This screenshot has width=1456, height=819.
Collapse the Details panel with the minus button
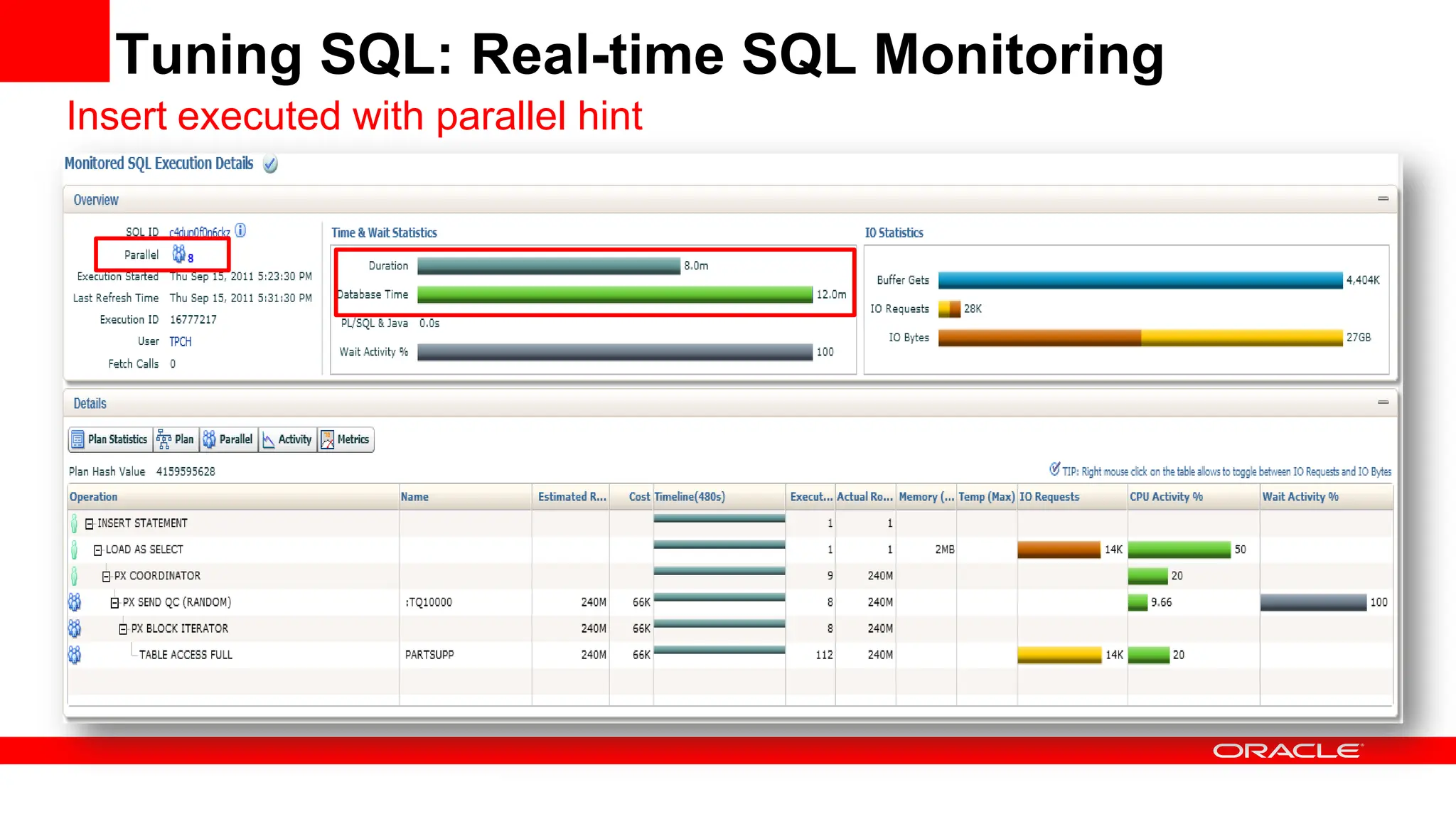[x=1383, y=402]
